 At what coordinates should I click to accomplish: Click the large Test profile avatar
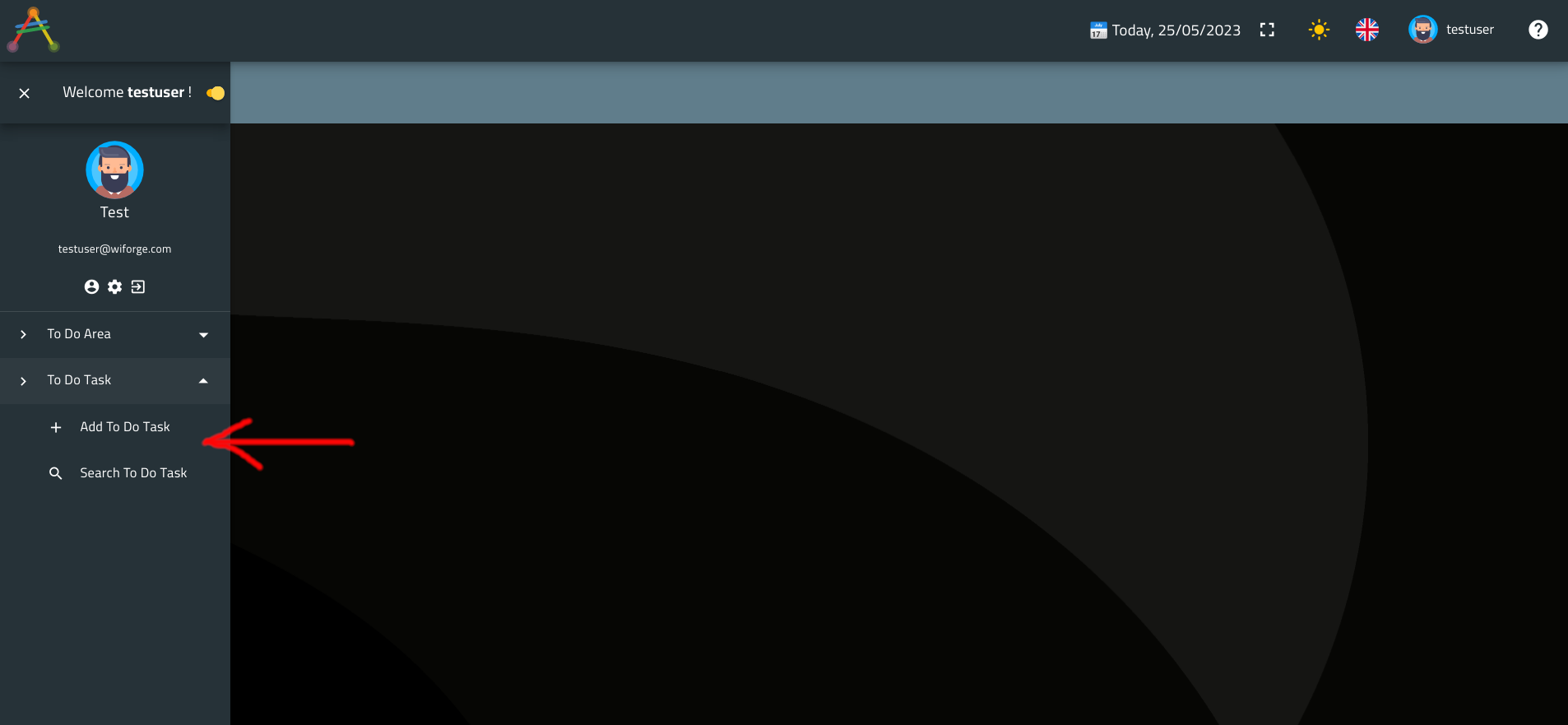(x=114, y=170)
